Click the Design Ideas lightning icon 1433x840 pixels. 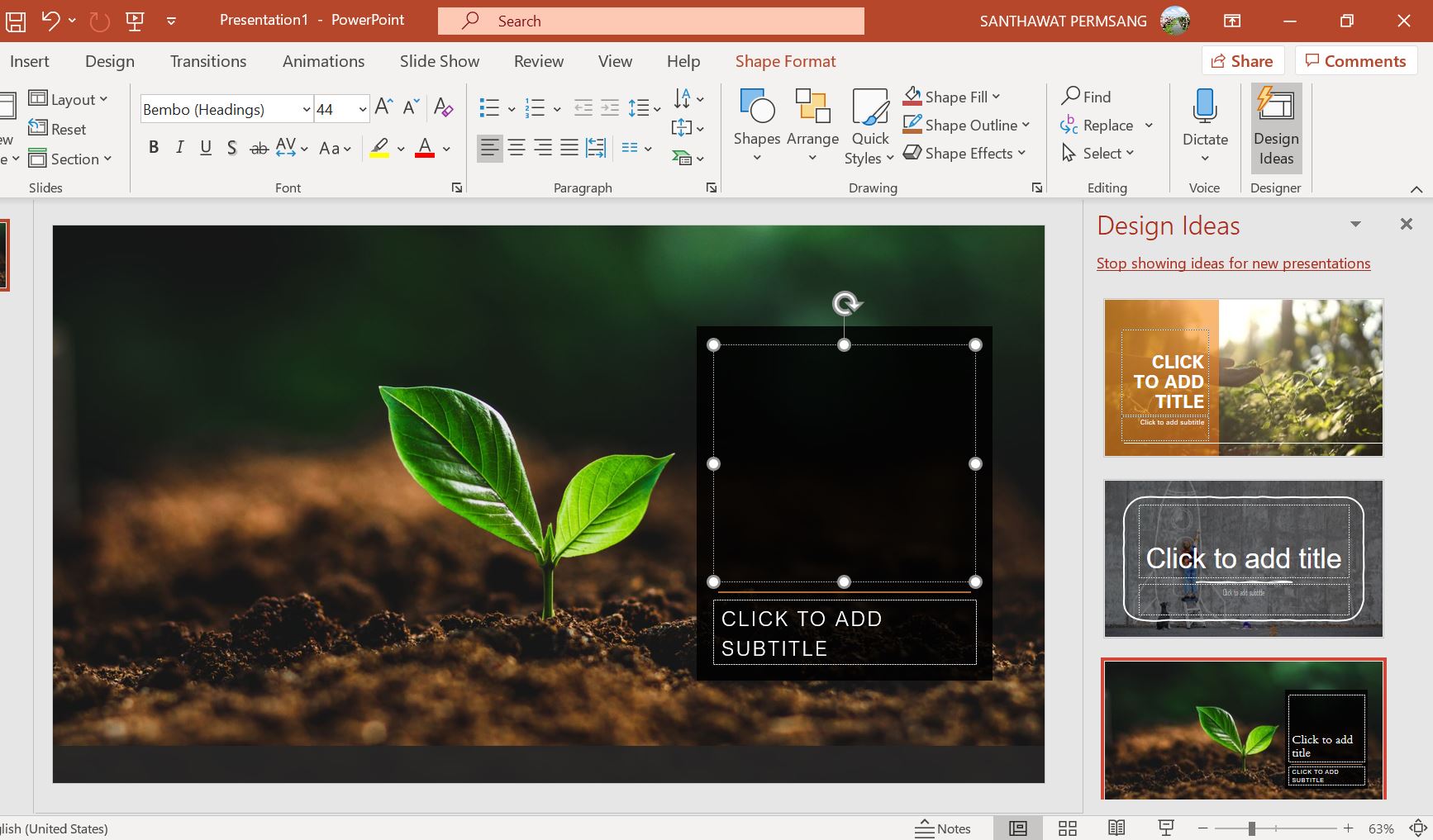(1275, 105)
